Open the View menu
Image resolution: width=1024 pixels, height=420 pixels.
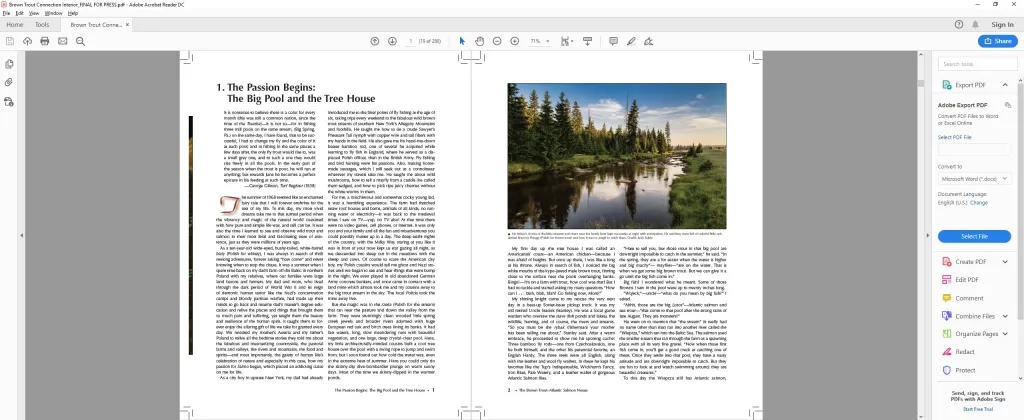tap(35, 13)
